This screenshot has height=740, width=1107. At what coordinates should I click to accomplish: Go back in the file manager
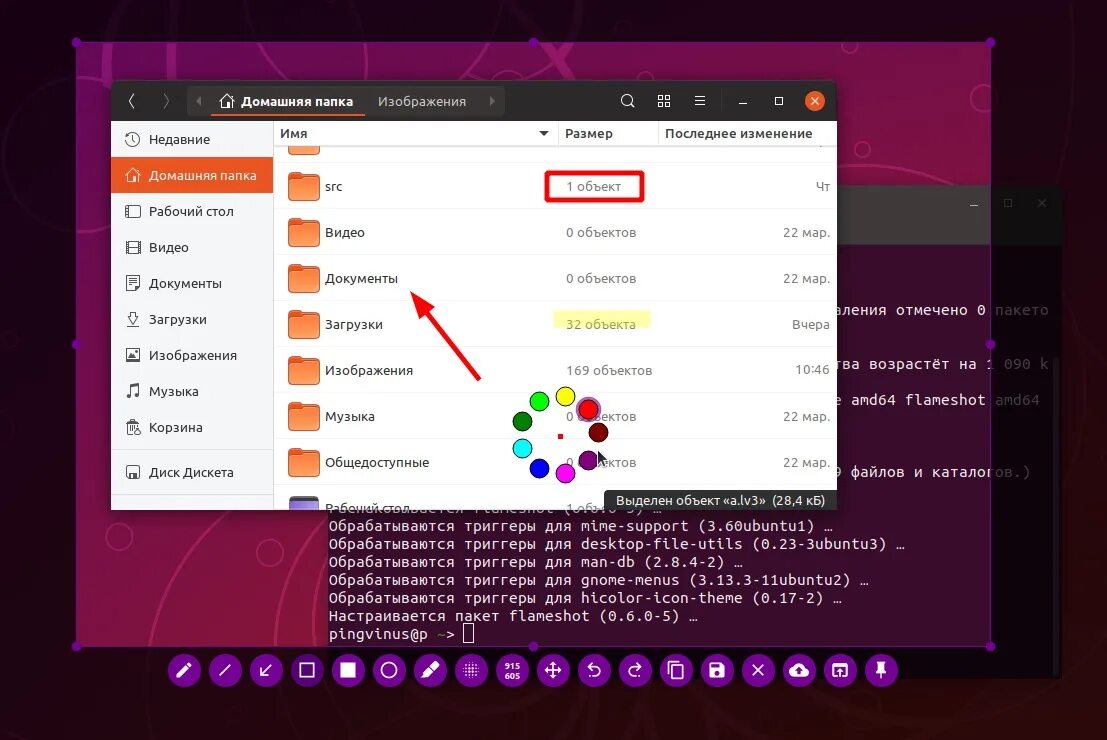tap(132, 101)
